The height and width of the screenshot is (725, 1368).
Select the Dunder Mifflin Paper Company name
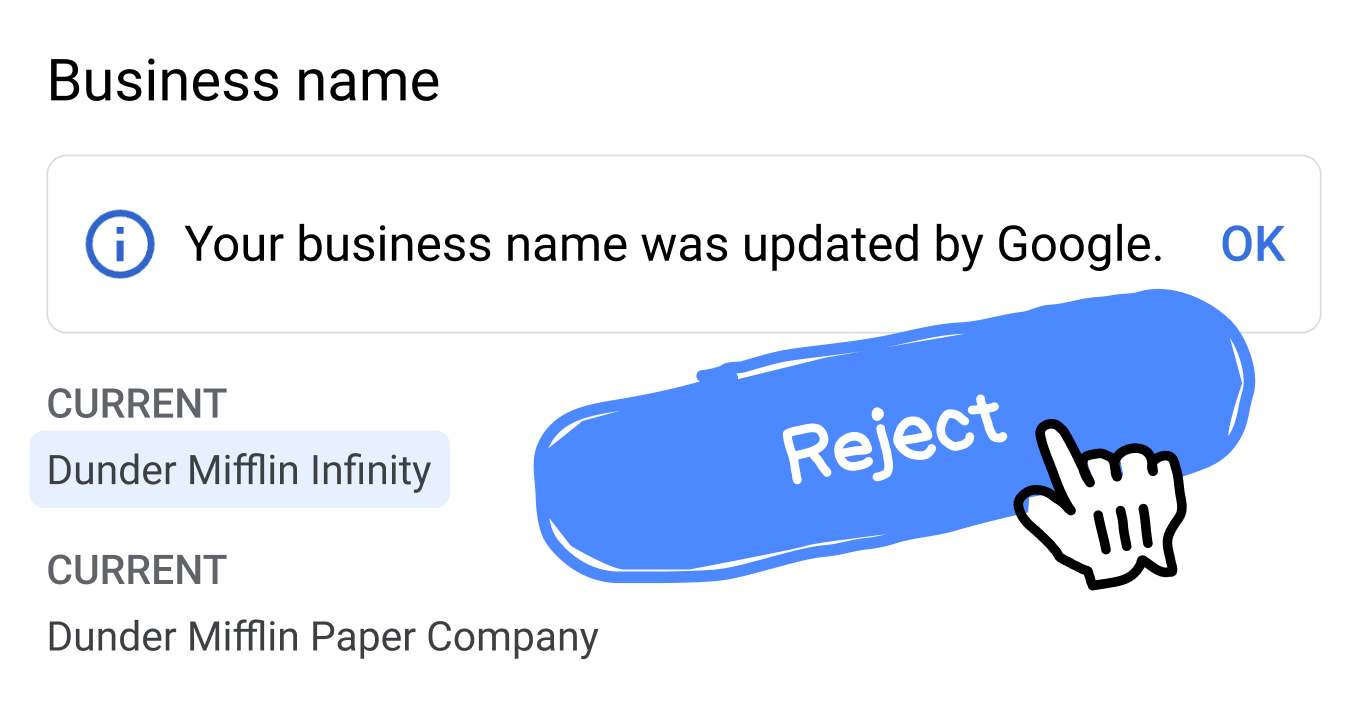(x=322, y=636)
